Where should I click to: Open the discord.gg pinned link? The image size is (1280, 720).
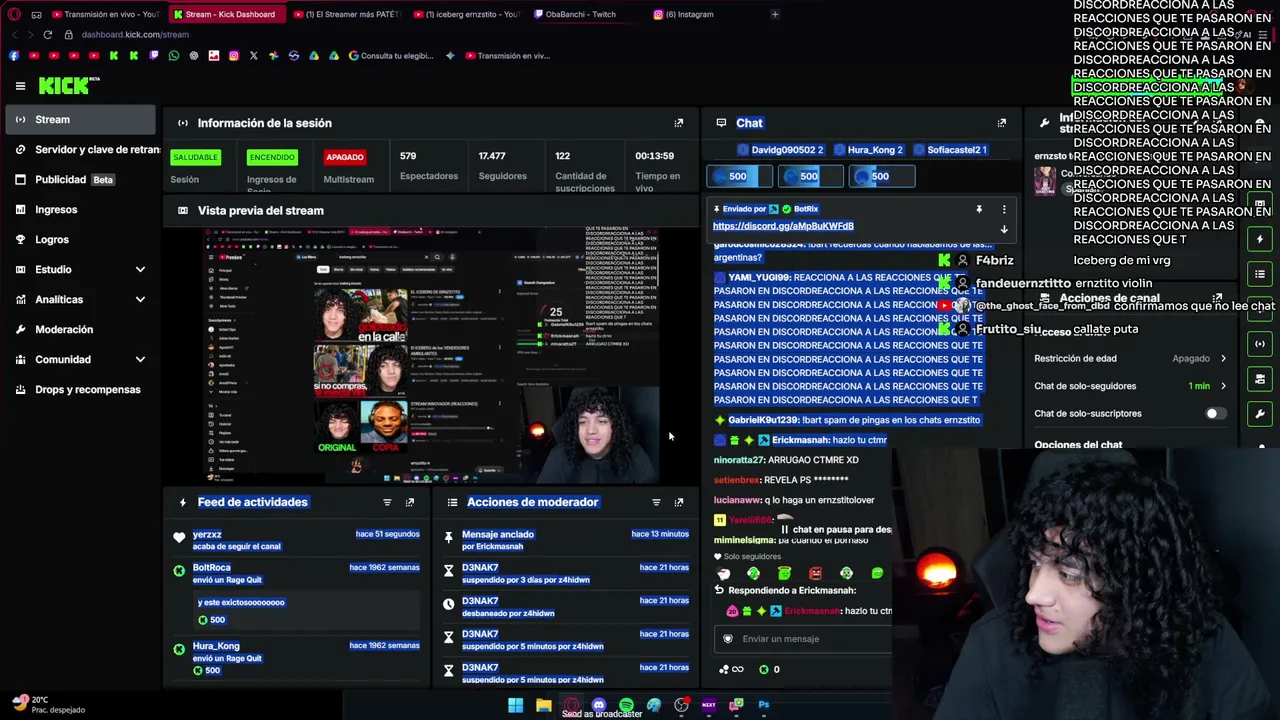click(x=783, y=226)
